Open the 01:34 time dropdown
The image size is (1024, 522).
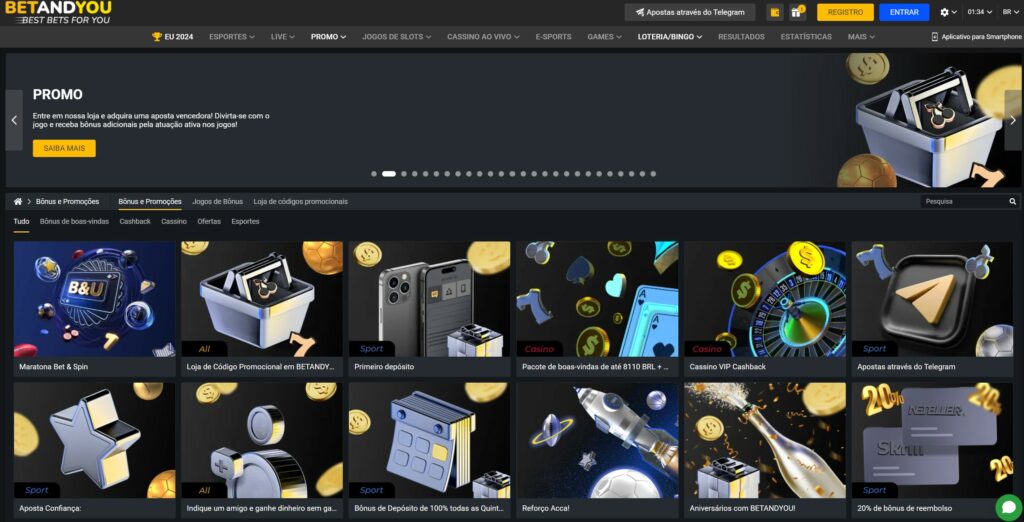[980, 12]
